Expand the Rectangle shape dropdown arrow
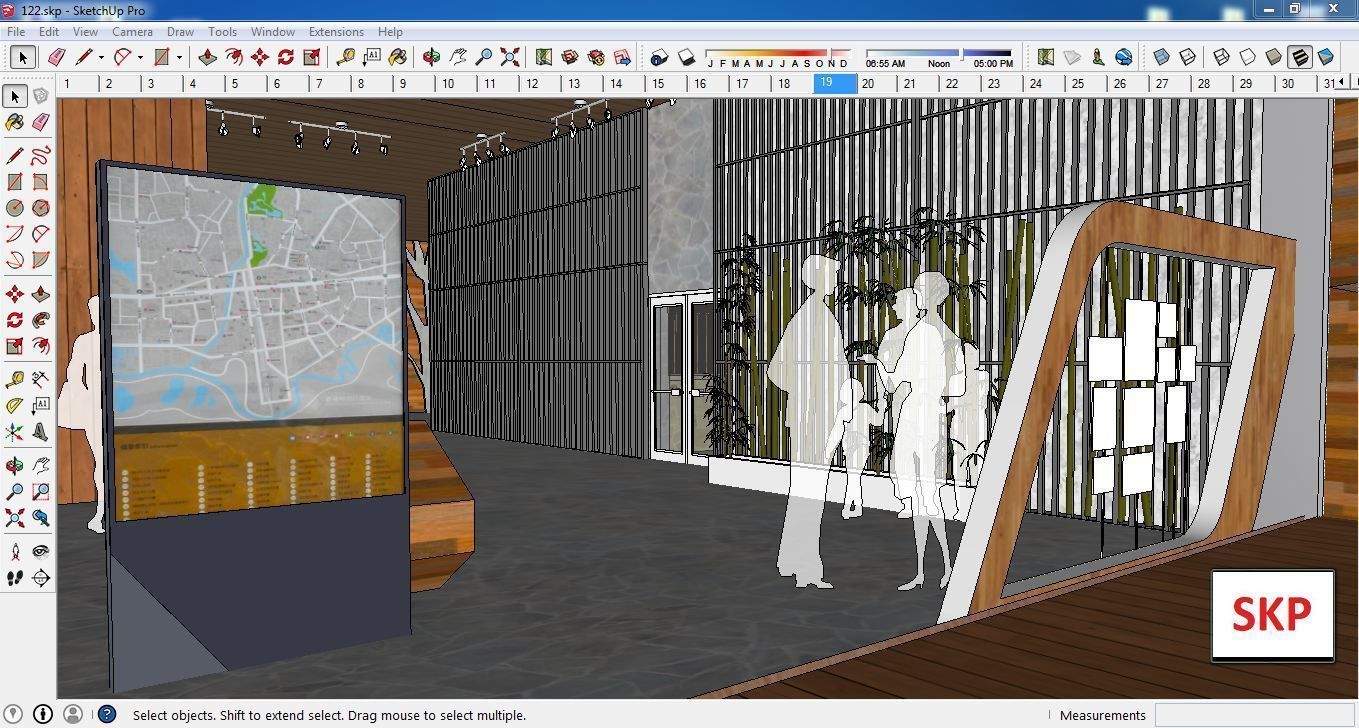The image size is (1359, 728). (180, 57)
